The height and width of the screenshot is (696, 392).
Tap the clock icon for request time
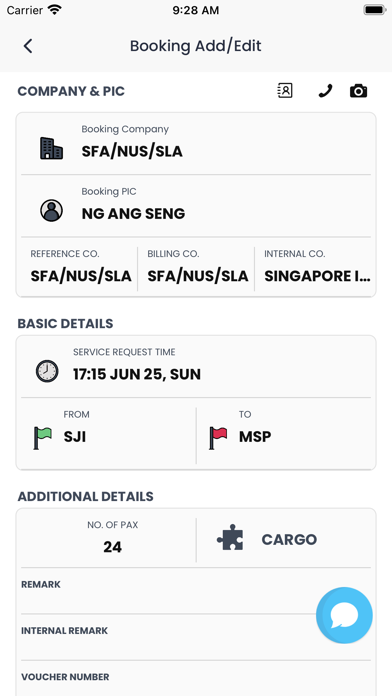pyautogui.click(x=47, y=371)
